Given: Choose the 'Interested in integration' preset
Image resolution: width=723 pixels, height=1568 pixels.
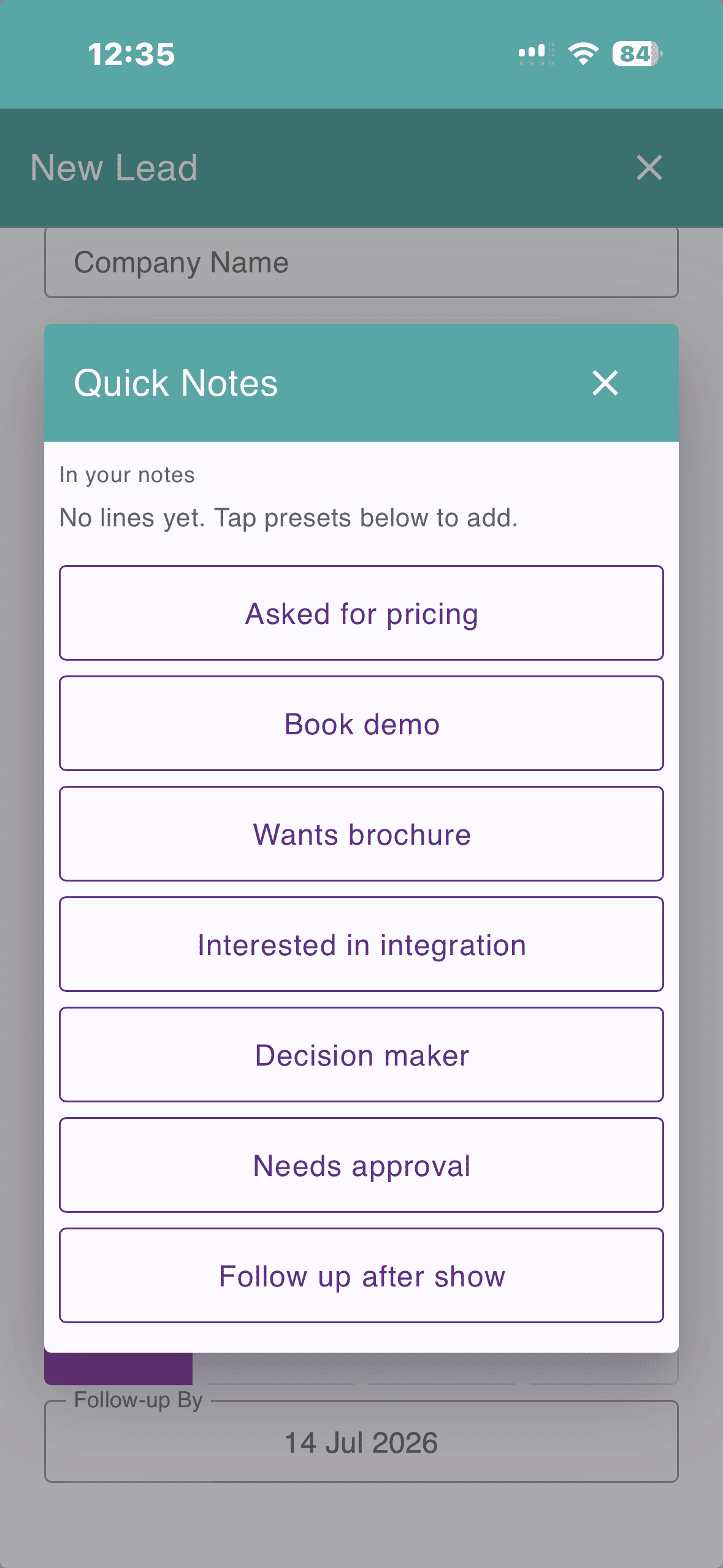Looking at the screenshot, I should (361, 944).
